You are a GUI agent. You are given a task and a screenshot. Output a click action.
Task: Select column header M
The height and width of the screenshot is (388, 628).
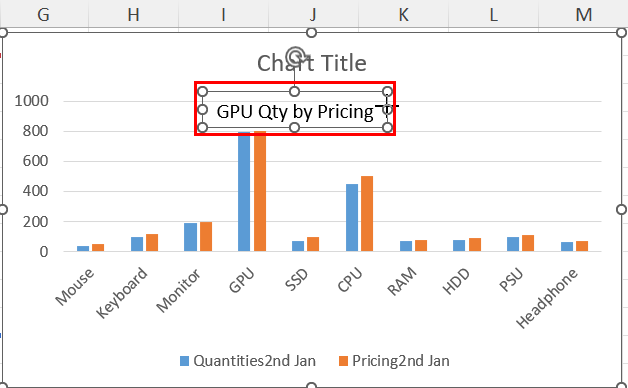click(584, 14)
